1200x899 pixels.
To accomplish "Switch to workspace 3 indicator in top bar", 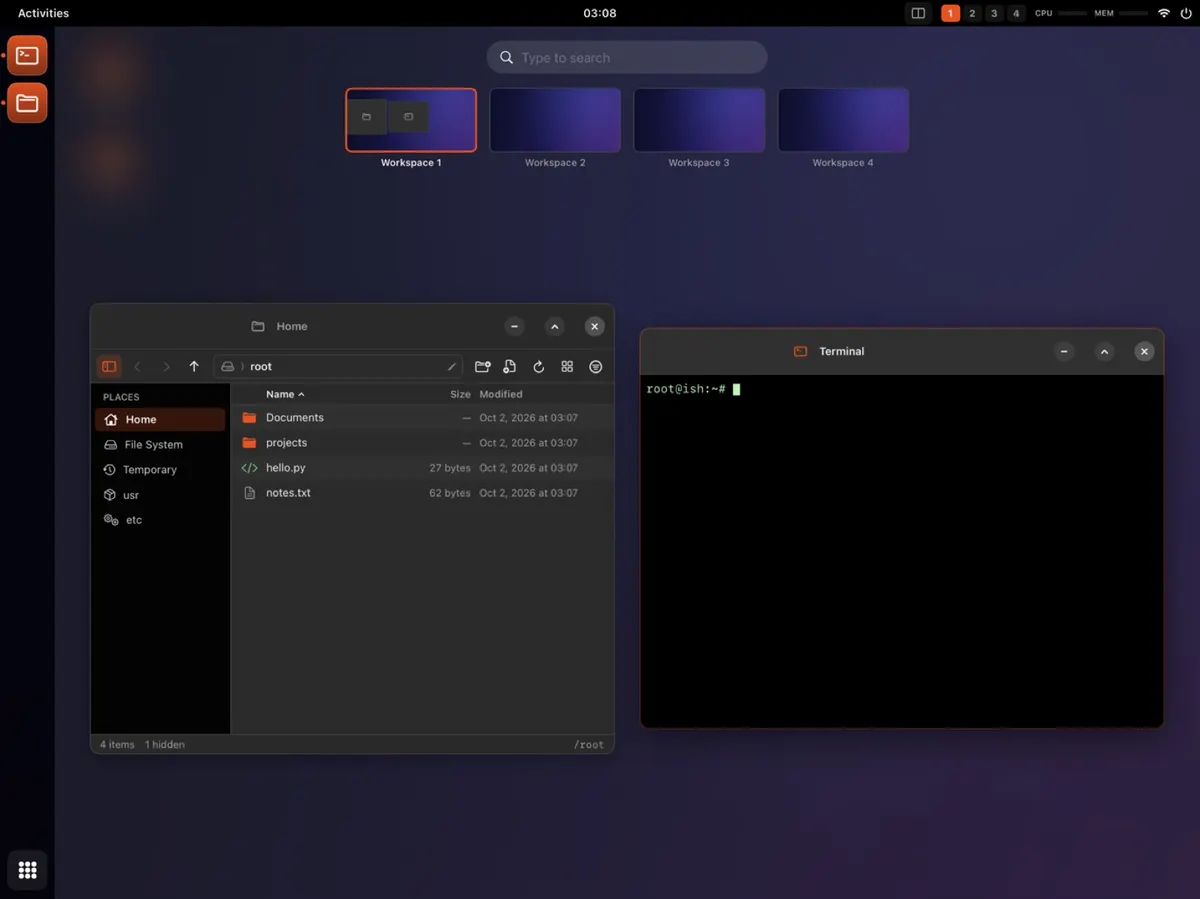I will point(994,13).
